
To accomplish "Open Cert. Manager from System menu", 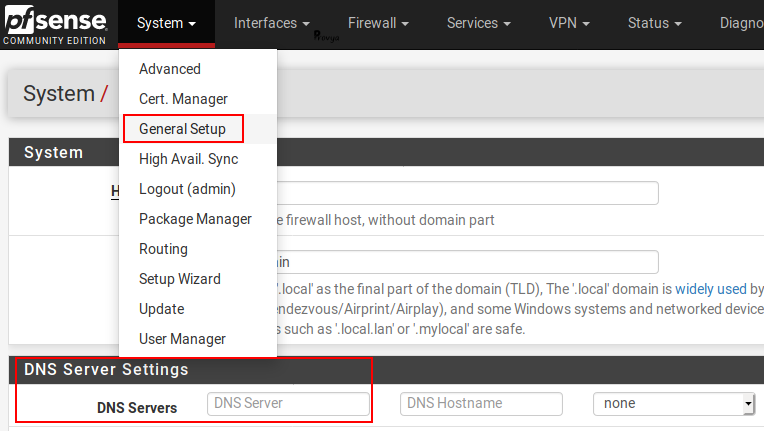I will (x=198, y=99).
